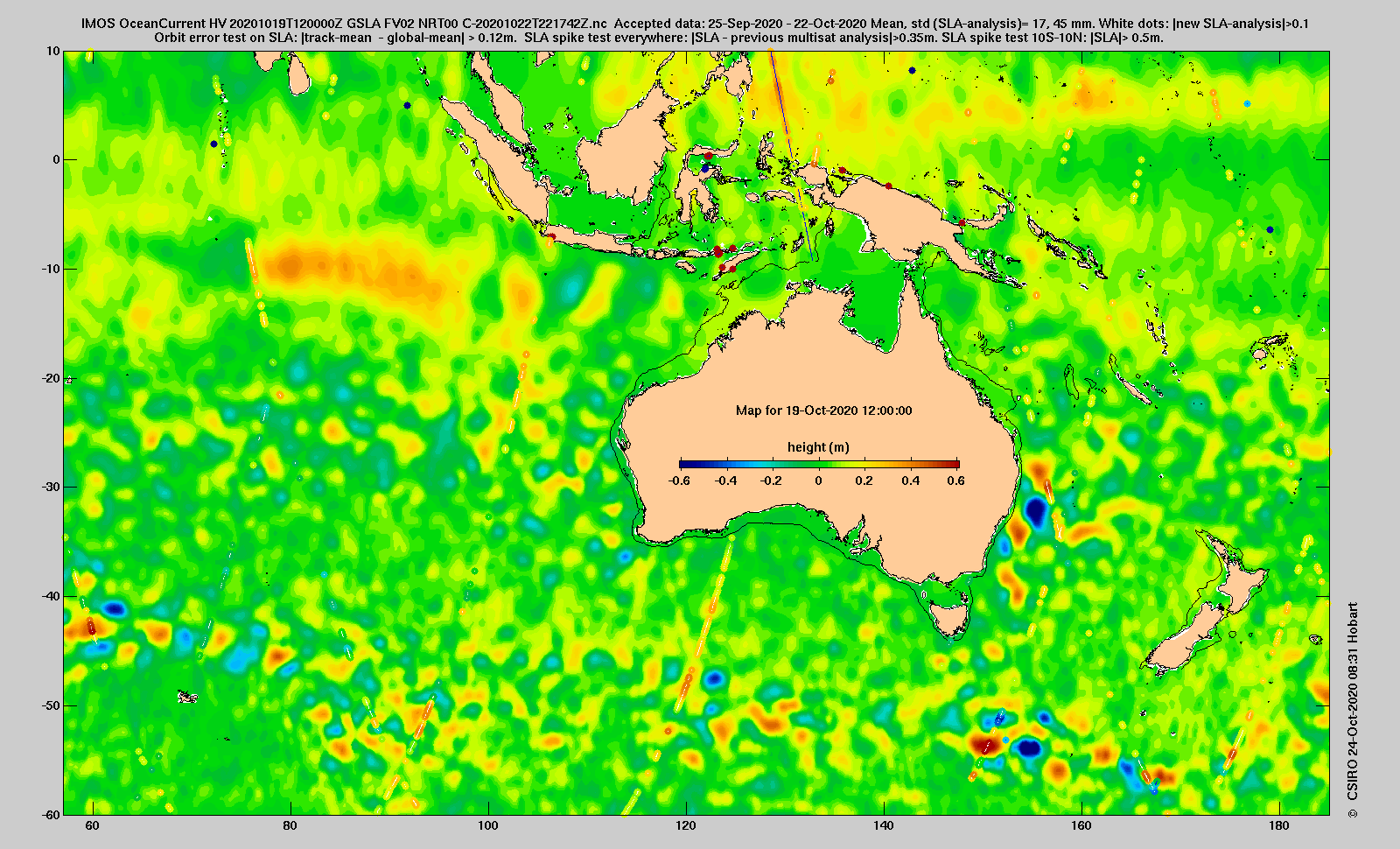1400x849 pixels.
Task: Click latitude axis label '-30'
Action: 51,487
